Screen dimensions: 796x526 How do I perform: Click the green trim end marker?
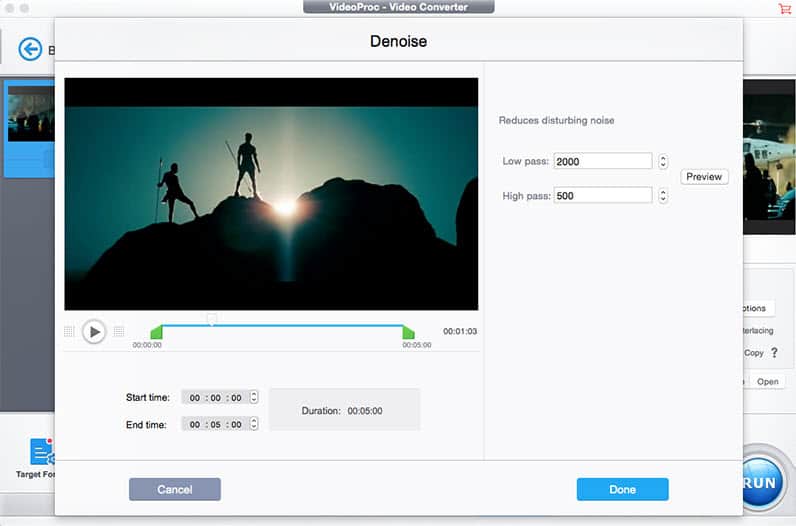[409, 332]
